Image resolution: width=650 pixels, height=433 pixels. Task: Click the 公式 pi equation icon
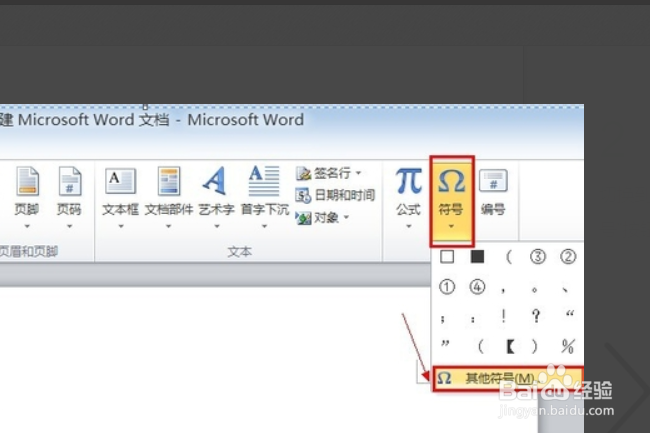point(409,181)
